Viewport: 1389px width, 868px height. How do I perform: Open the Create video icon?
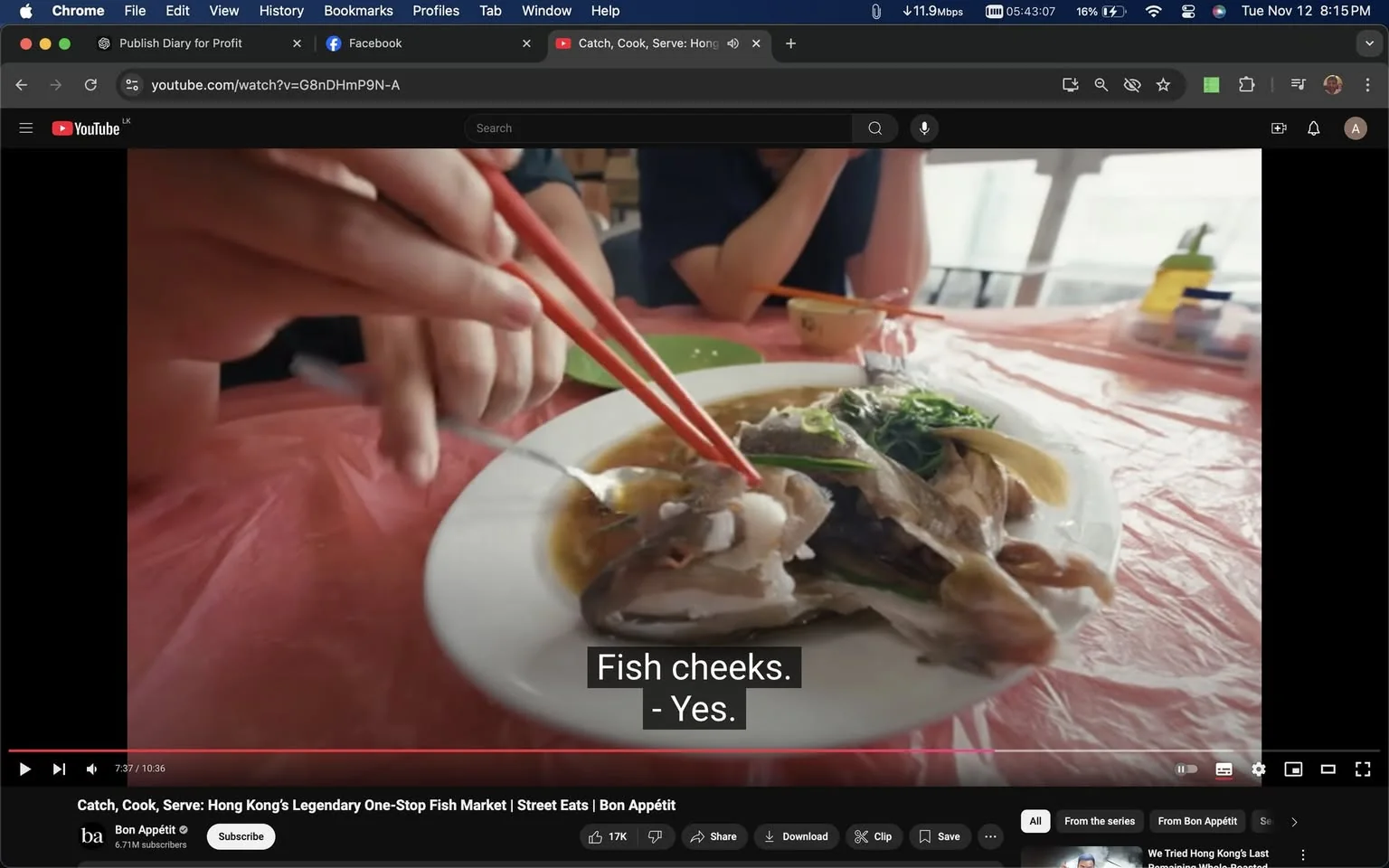(x=1279, y=128)
